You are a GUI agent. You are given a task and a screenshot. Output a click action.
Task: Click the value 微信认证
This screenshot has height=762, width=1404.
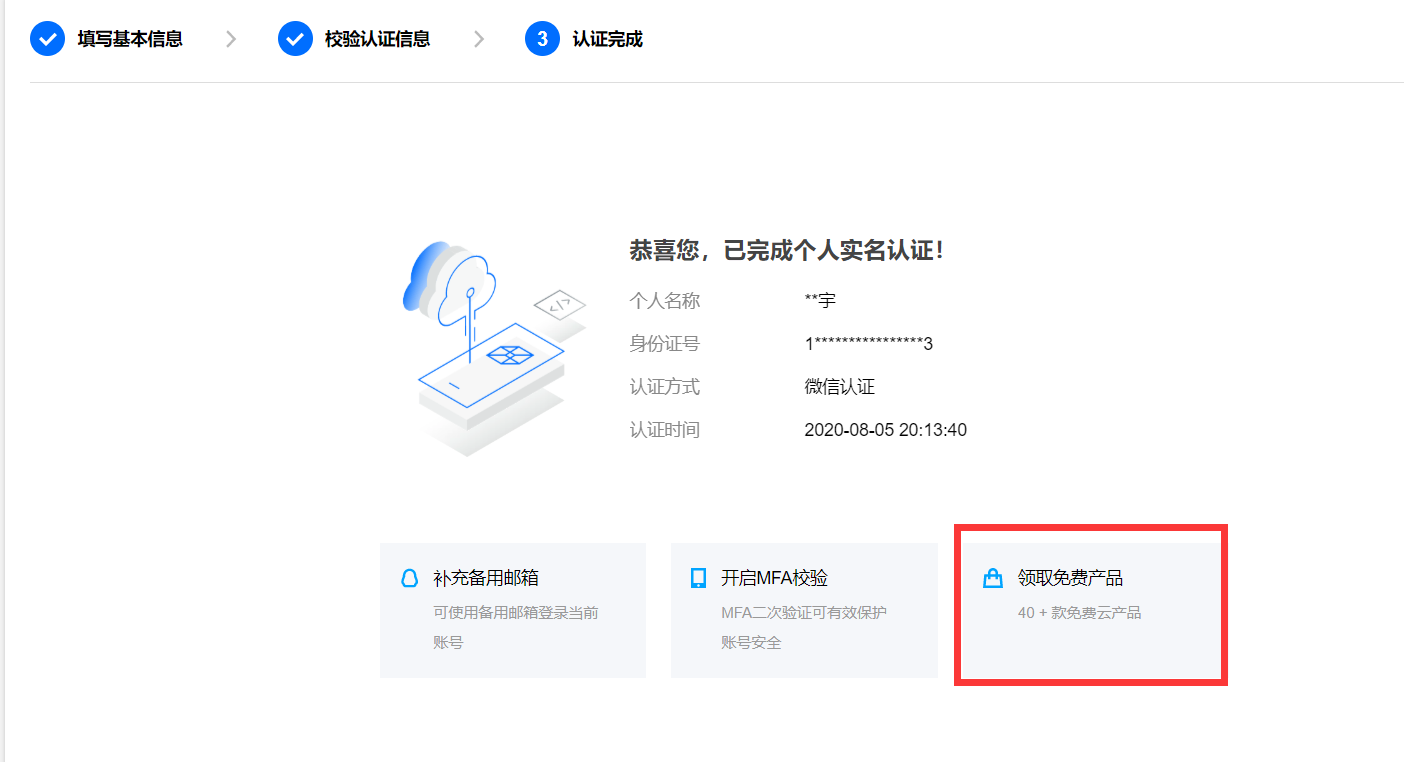tap(840, 387)
